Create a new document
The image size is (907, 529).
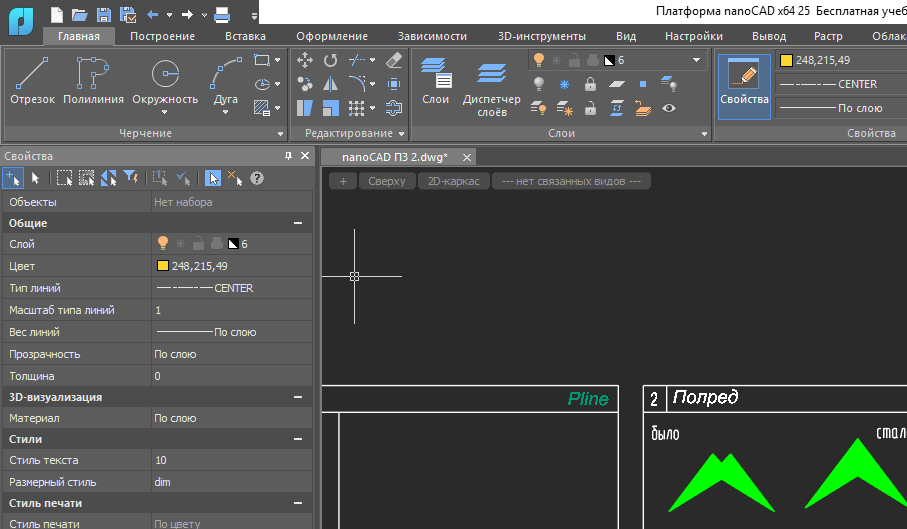pyautogui.click(x=57, y=14)
